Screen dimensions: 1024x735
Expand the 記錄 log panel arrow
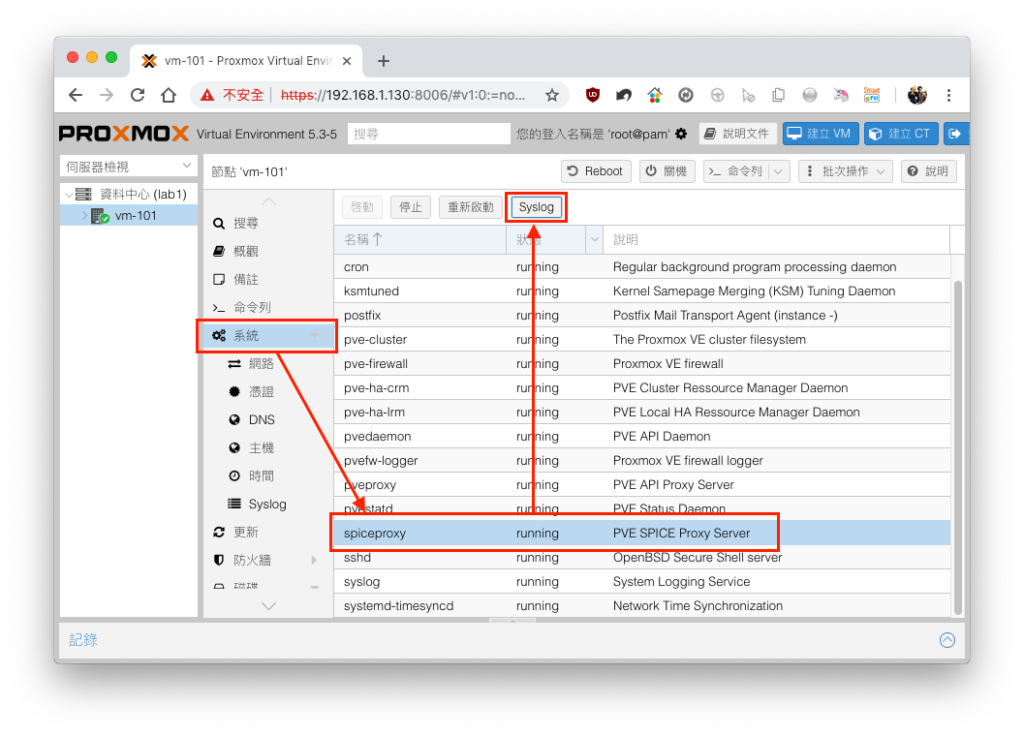(947, 640)
